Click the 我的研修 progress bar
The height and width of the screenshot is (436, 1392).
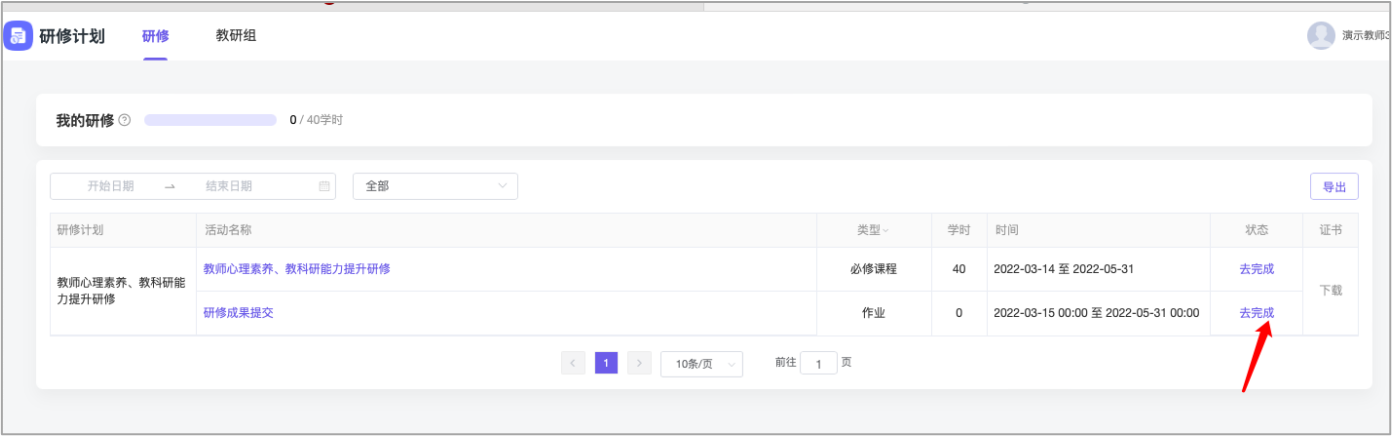(210, 120)
